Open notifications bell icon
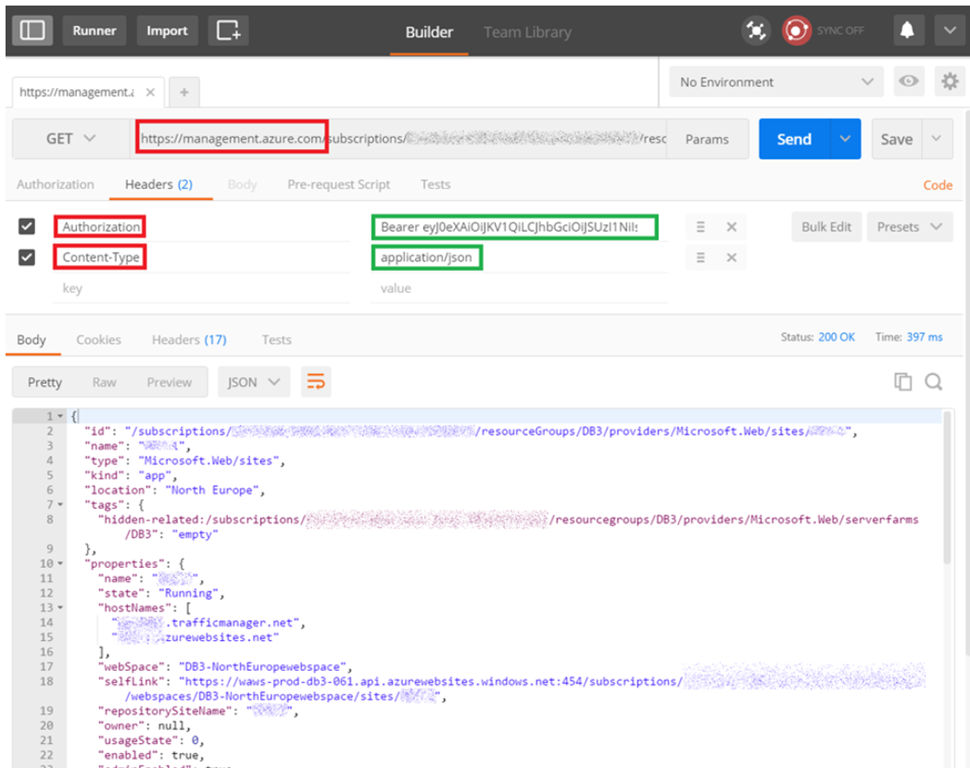The height and width of the screenshot is (768, 970). [x=908, y=30]
